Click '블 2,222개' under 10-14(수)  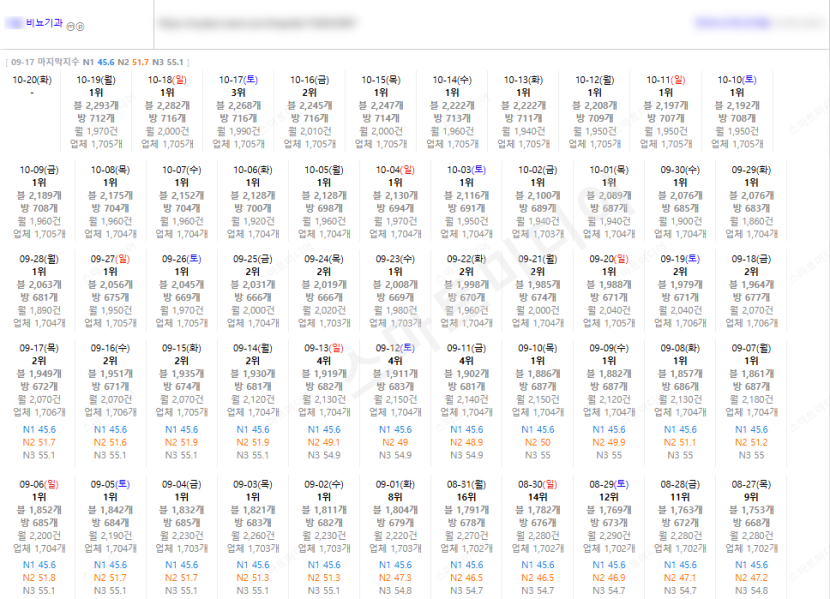(x=452, y=105)
